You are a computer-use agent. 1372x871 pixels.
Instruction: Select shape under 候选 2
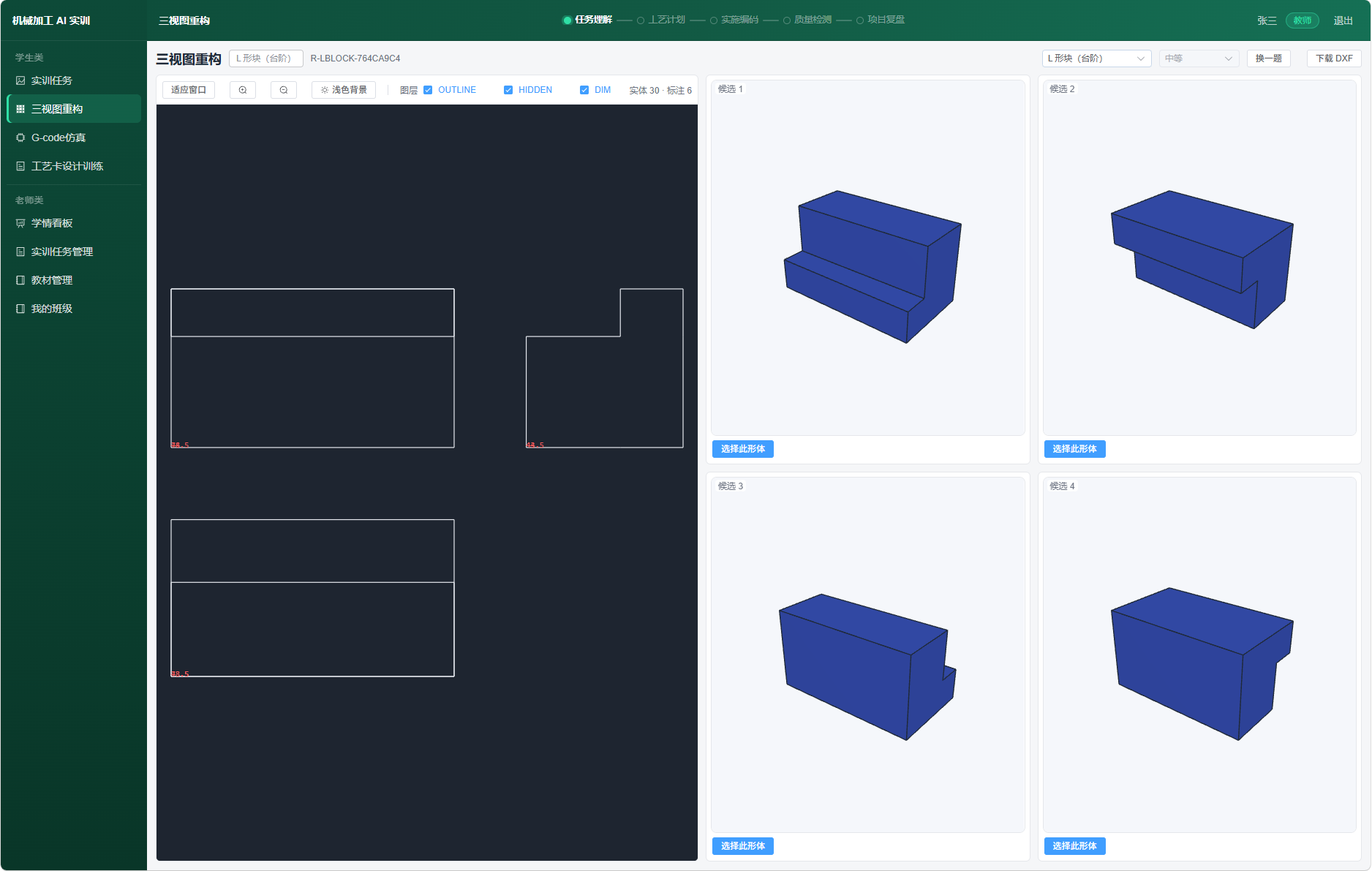(x=1074, y=449)
